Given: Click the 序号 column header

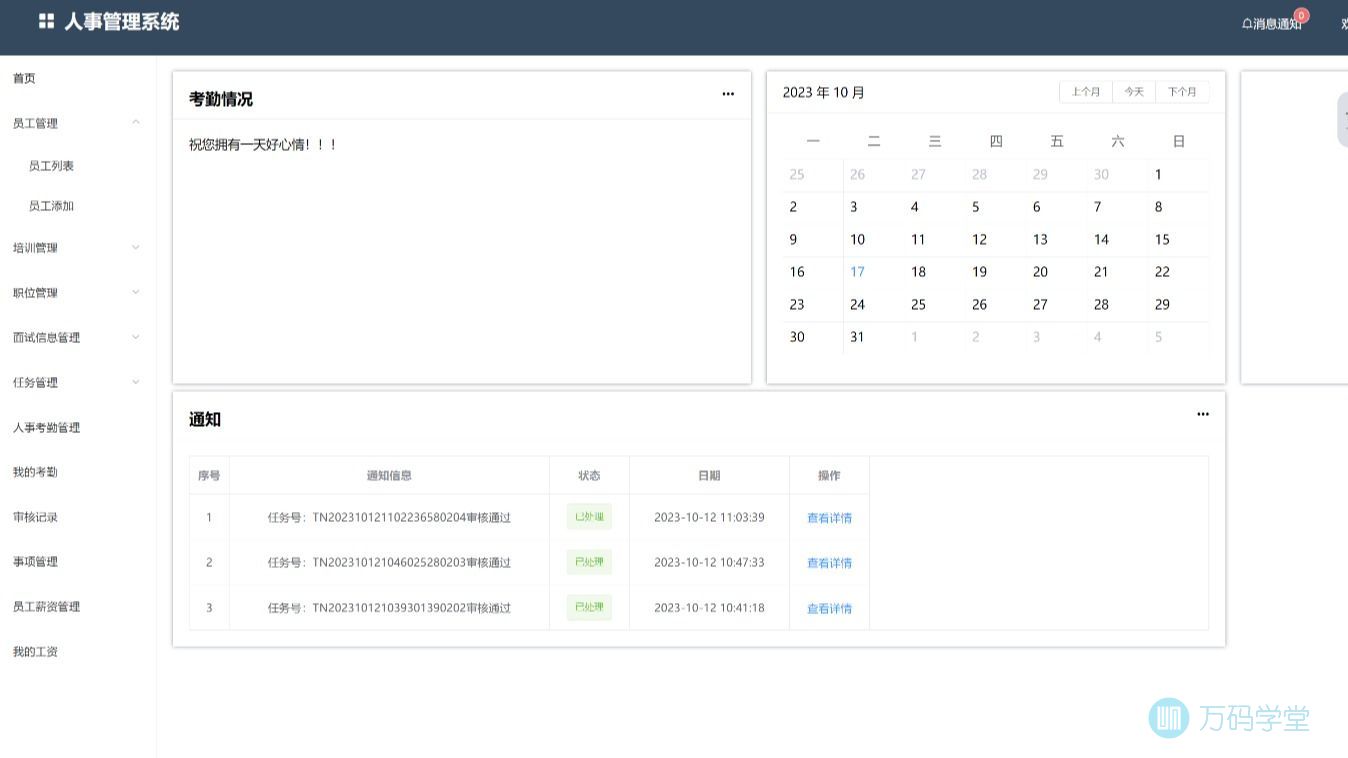Looking at the screenshot, I should coord(209,476).
